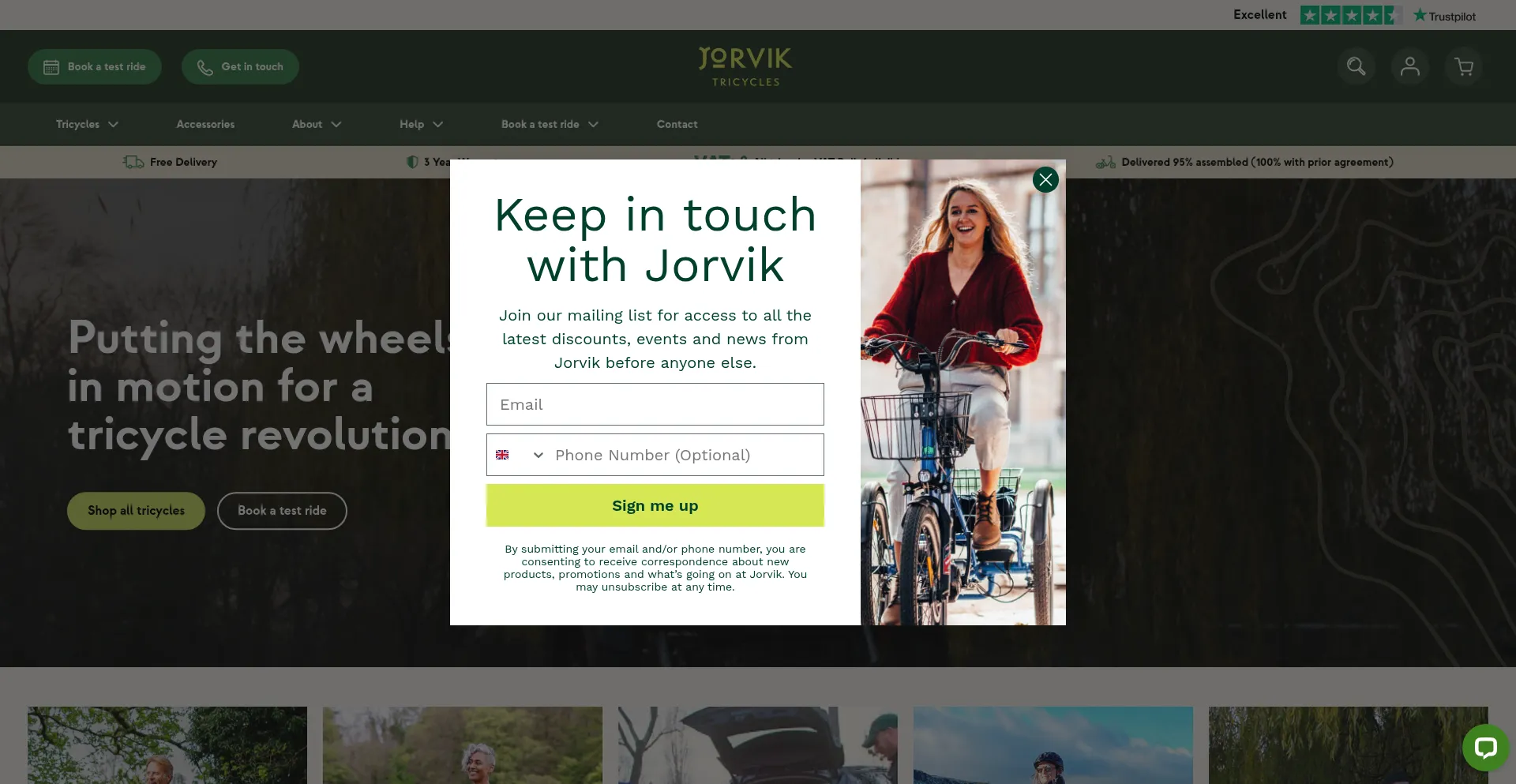This screenshot has width=1516, height=784.
Task: Open the shopping cart icon
Action: pos(1464,66)
